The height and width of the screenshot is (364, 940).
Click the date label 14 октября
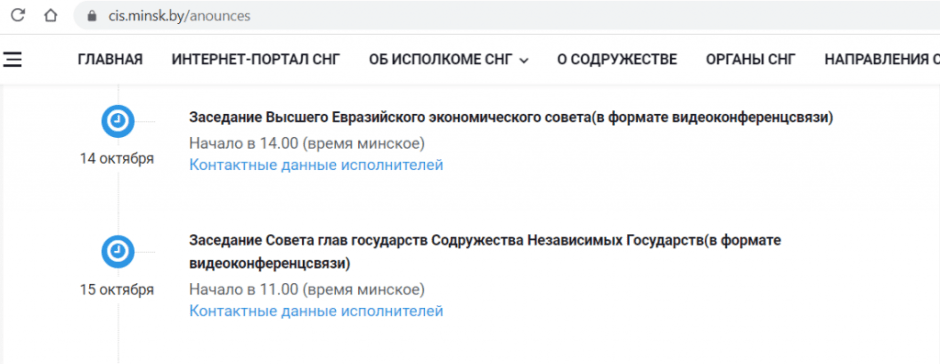(x=118, y=159)
